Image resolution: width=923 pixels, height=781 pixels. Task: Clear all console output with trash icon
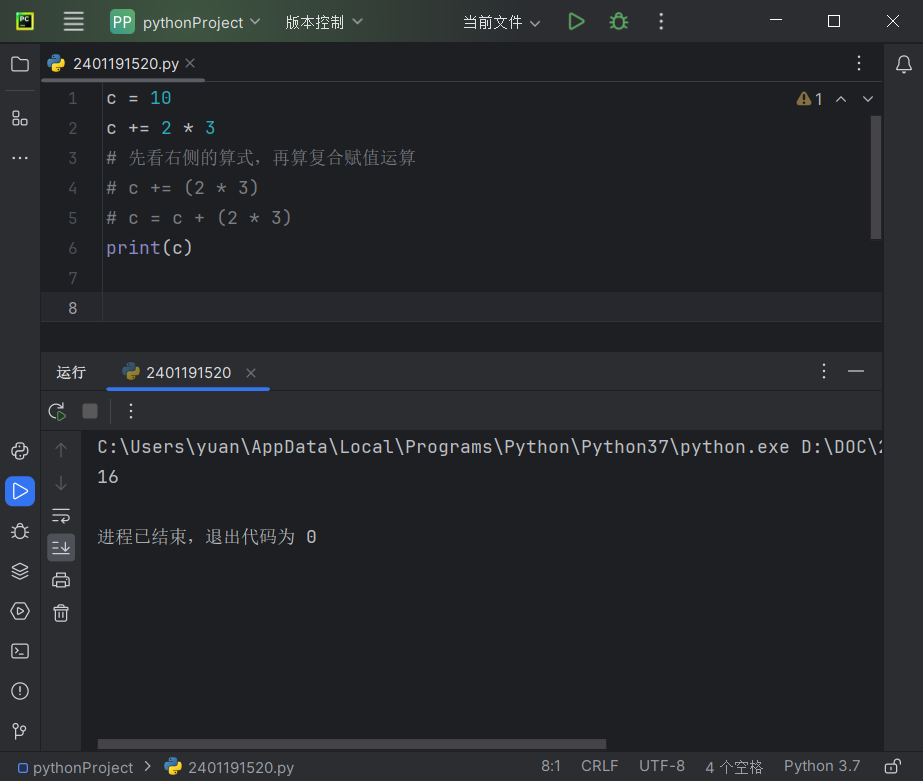[x=61, y=613]
